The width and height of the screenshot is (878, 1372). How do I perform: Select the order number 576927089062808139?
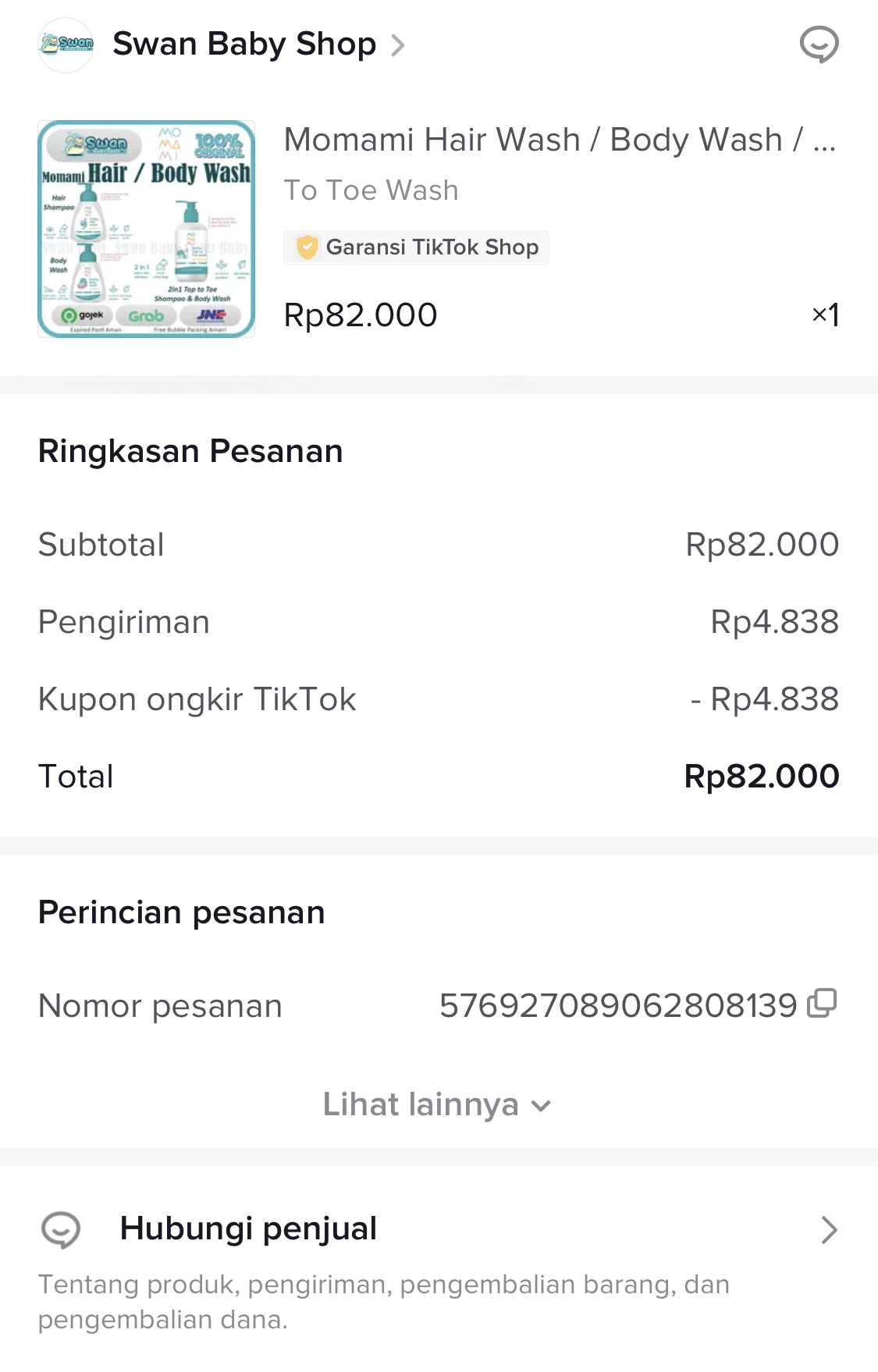617,1006
